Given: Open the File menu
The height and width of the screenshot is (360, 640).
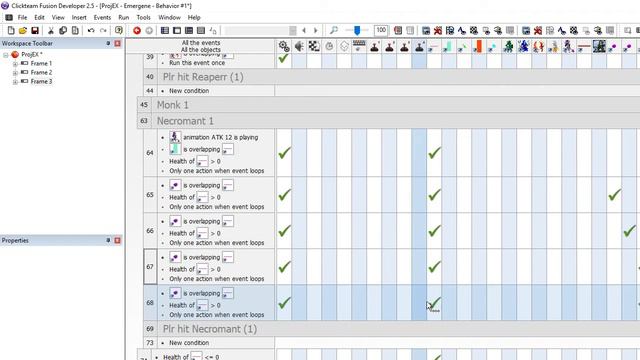Looking at the screenshot, I should click(22, 18).
